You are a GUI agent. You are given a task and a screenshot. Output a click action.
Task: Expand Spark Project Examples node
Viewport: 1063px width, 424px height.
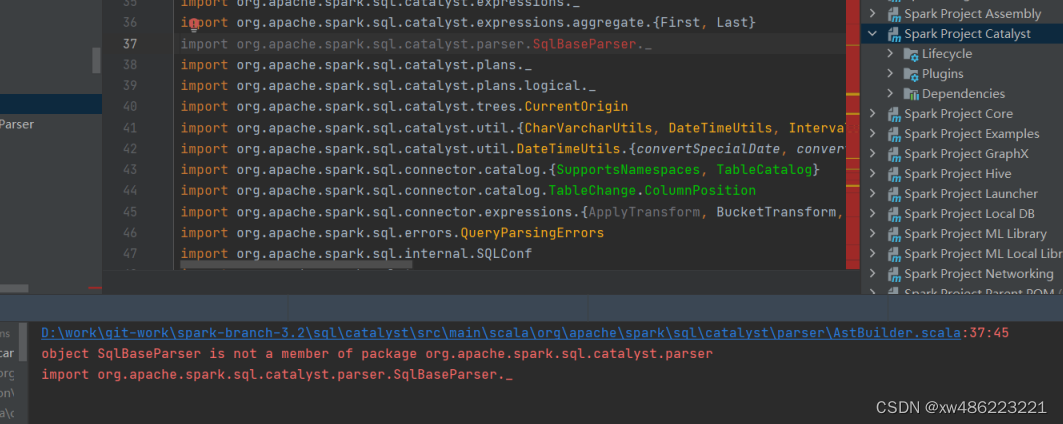pyautogui.click(x=873, y=134)
